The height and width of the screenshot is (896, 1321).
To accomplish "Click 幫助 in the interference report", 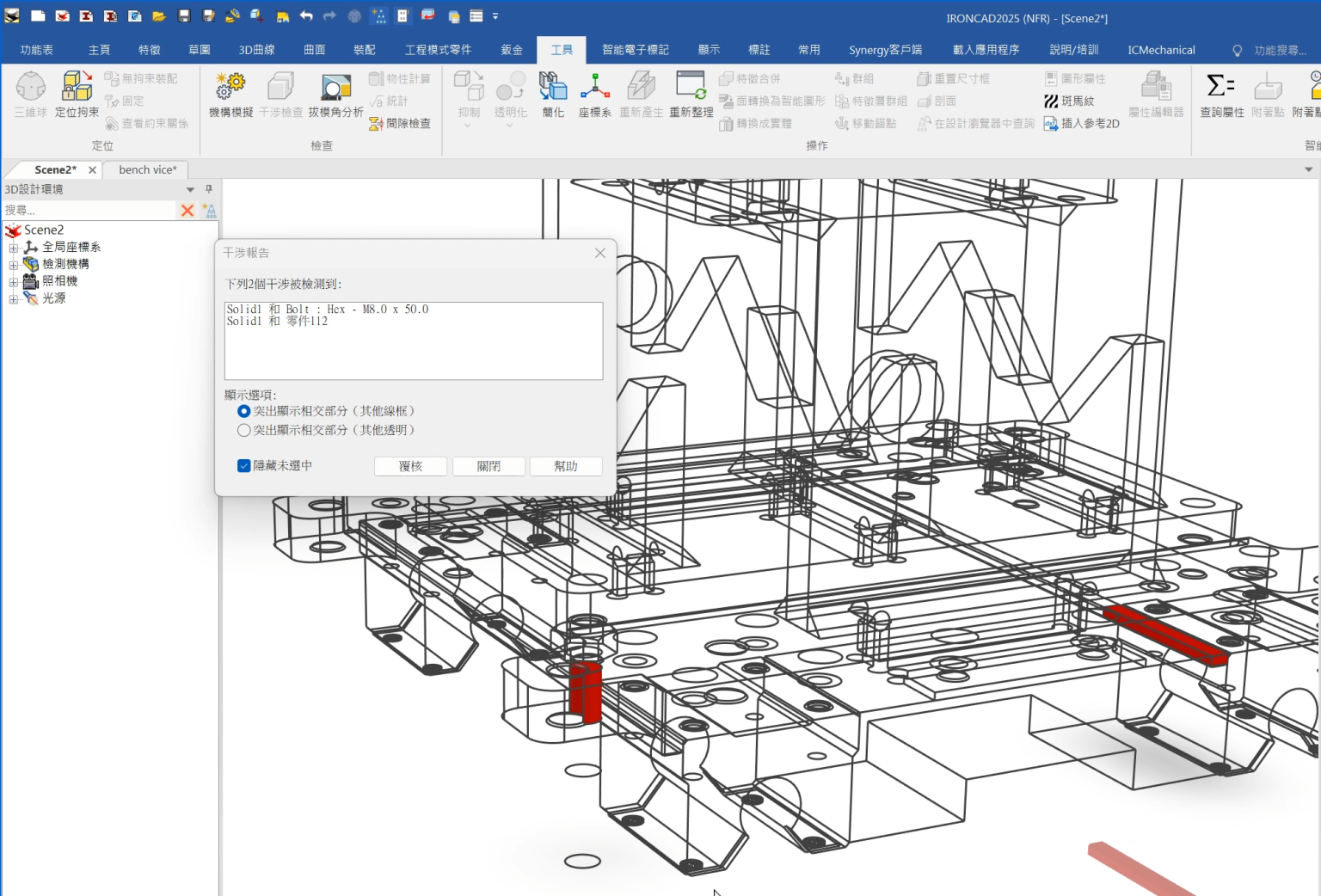I will click(565, 465).
